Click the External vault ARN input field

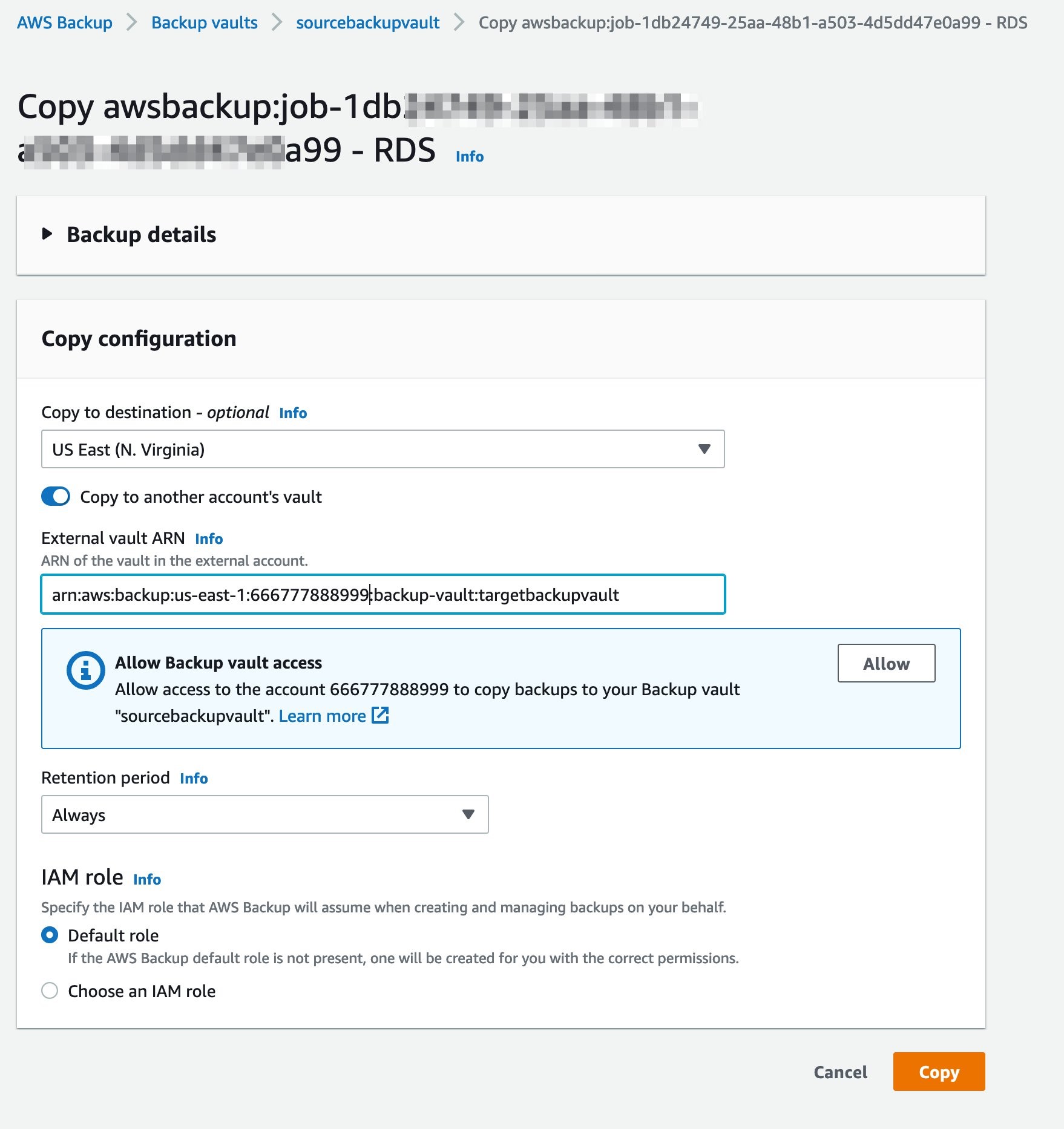coord(383,594)
